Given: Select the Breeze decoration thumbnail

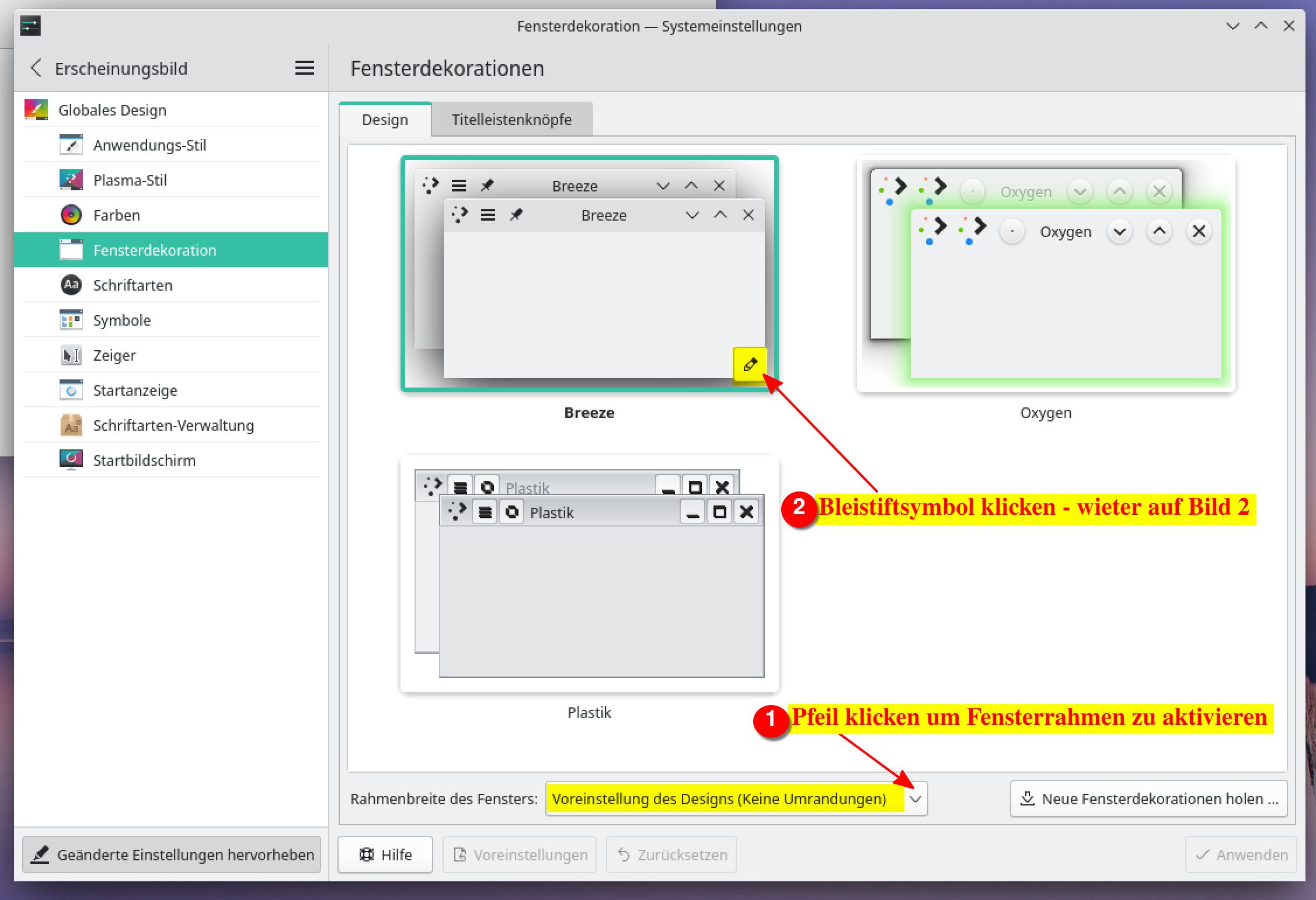Looking at the screenshot, I should pos(589,273).
